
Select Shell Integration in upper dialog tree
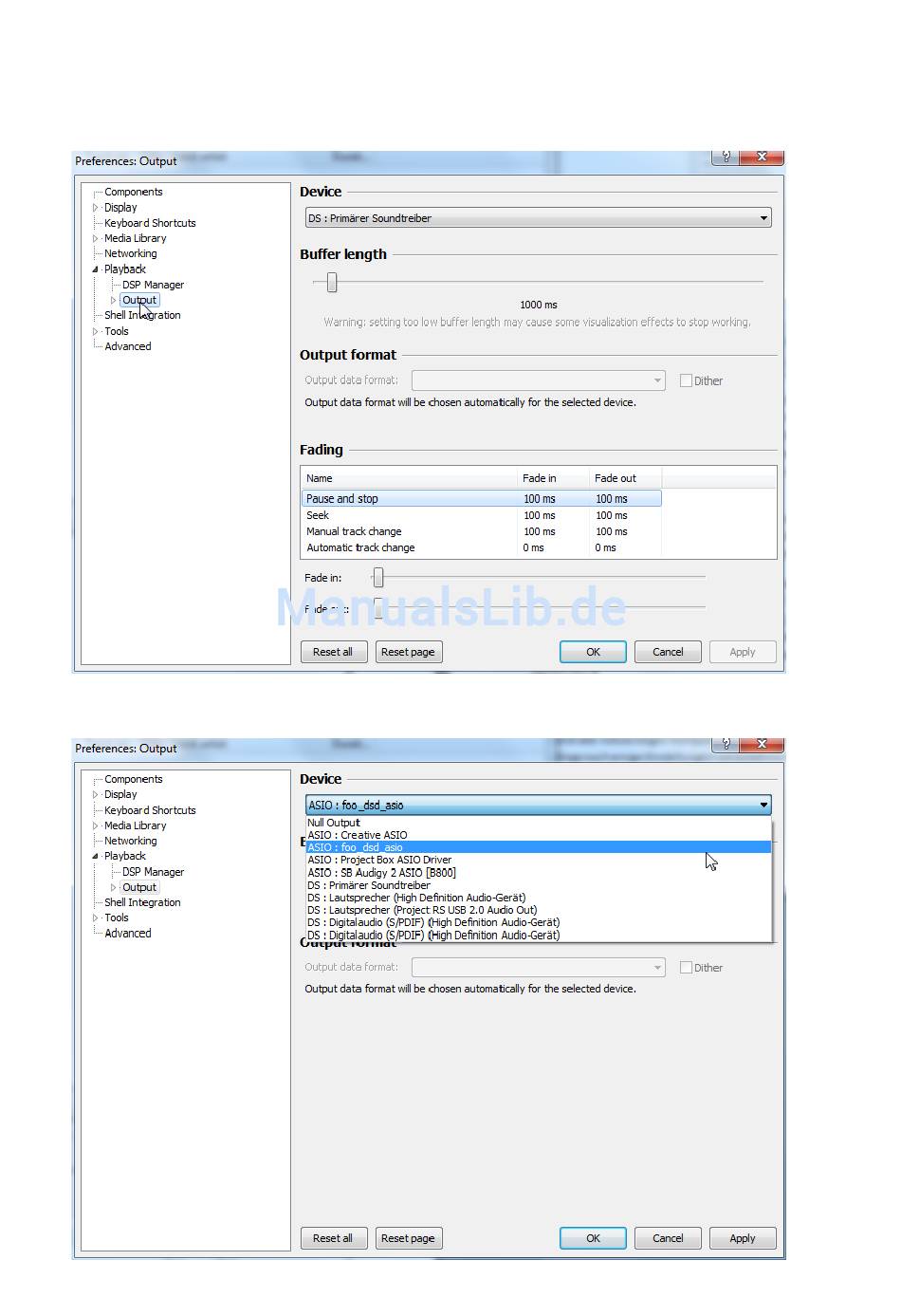(x=142, y=315)
